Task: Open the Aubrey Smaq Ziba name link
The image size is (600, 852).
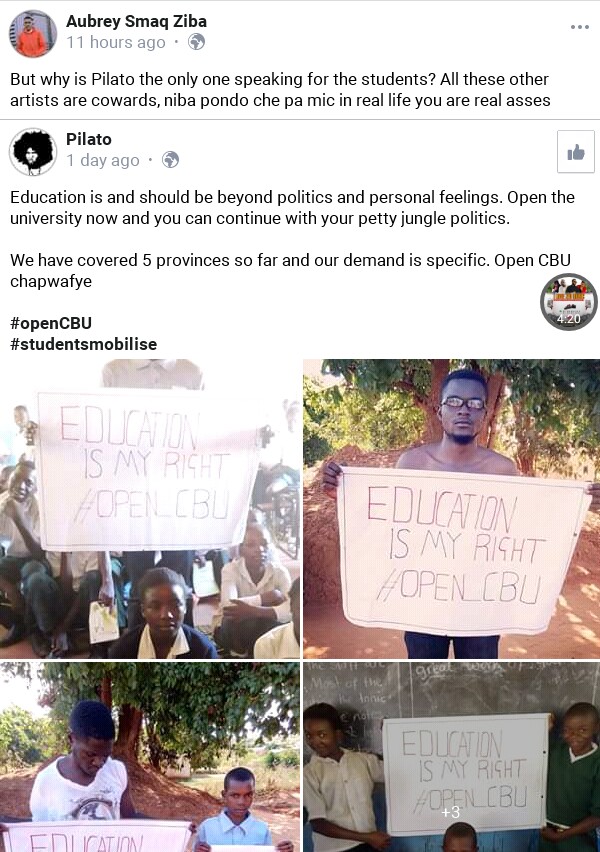Action: point(136,21)
